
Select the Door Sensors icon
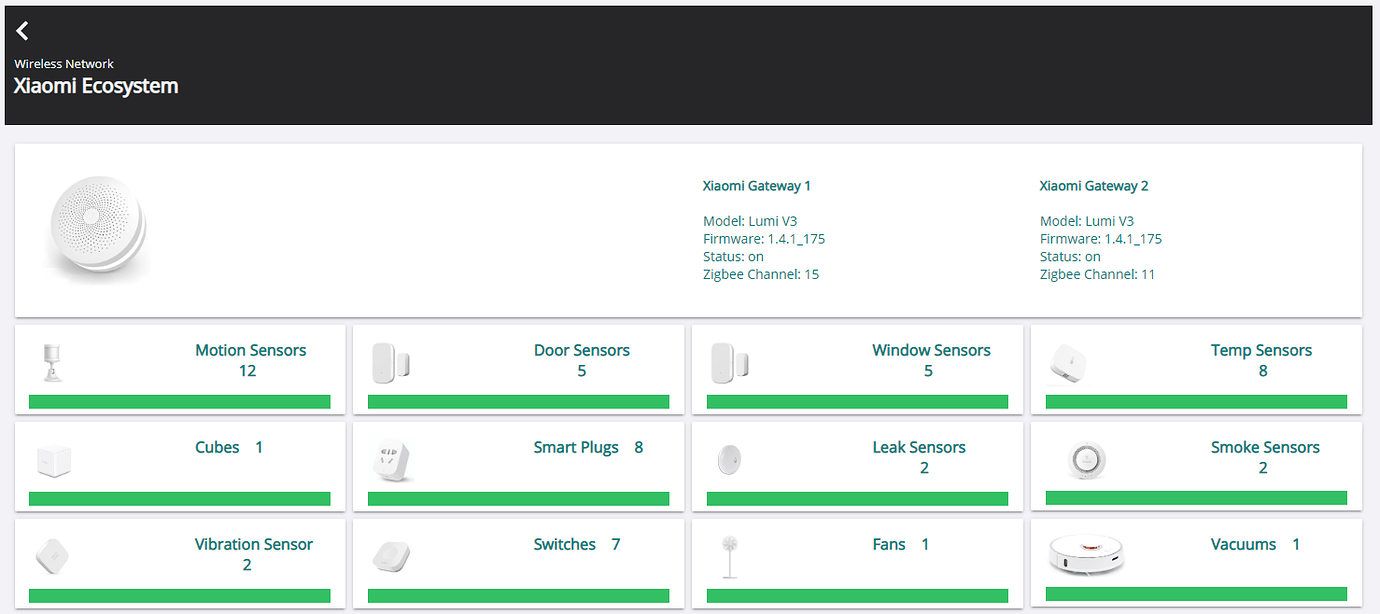(x=391, y=362)
